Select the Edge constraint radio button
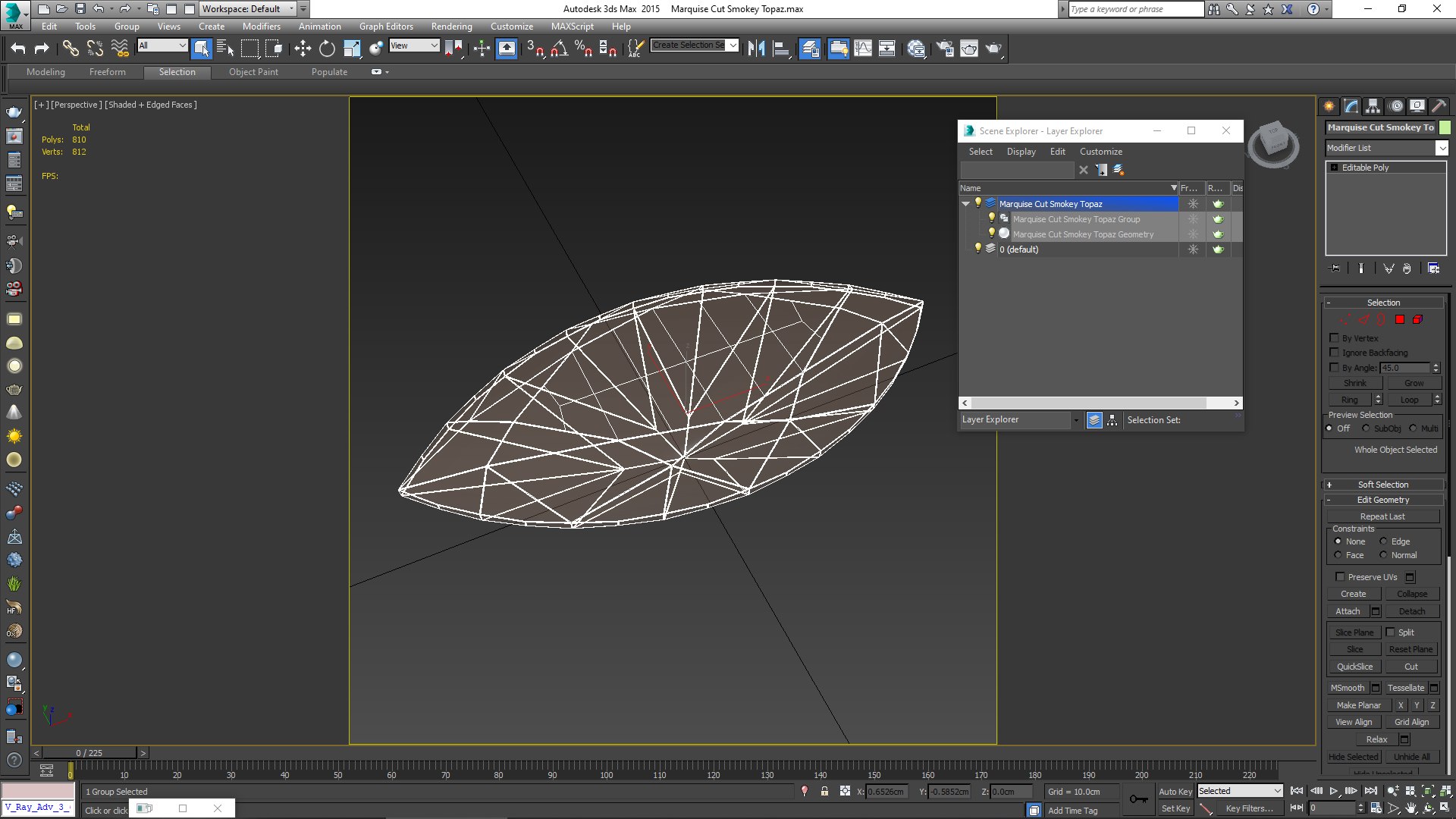1456x819 pixels. point(1383,541)
